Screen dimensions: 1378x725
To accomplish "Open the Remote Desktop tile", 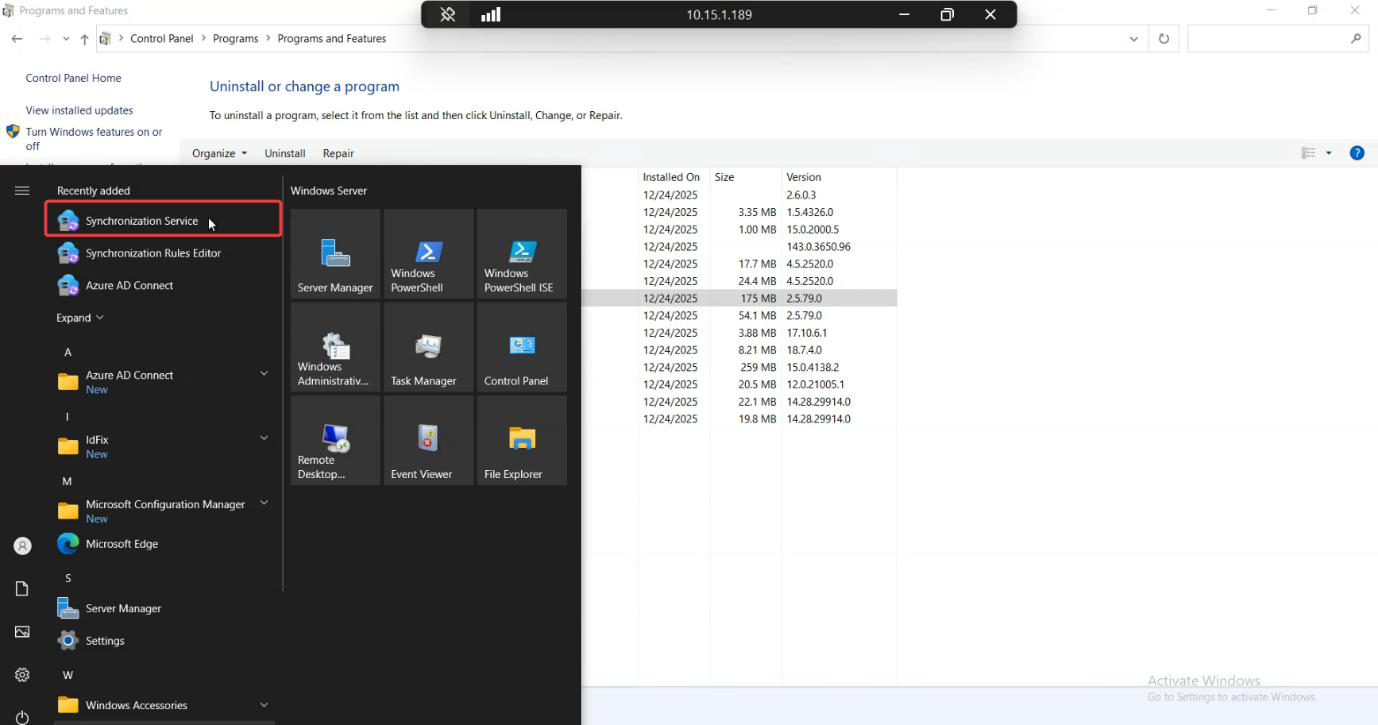I will [x=335, y=441].
